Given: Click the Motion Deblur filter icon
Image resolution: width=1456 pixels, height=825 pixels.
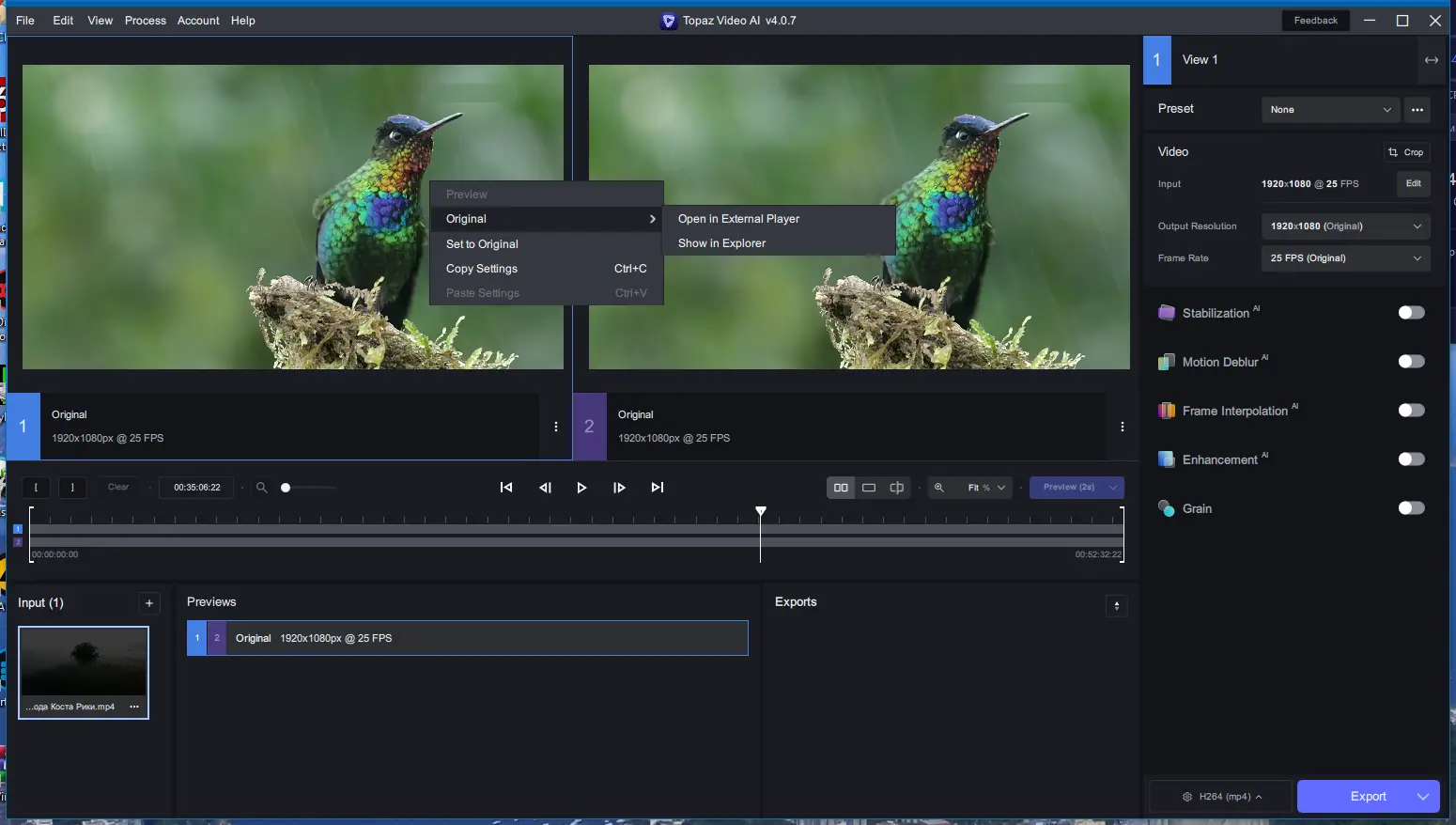Looking at the screenshot, I should (x=1167, y=362).
